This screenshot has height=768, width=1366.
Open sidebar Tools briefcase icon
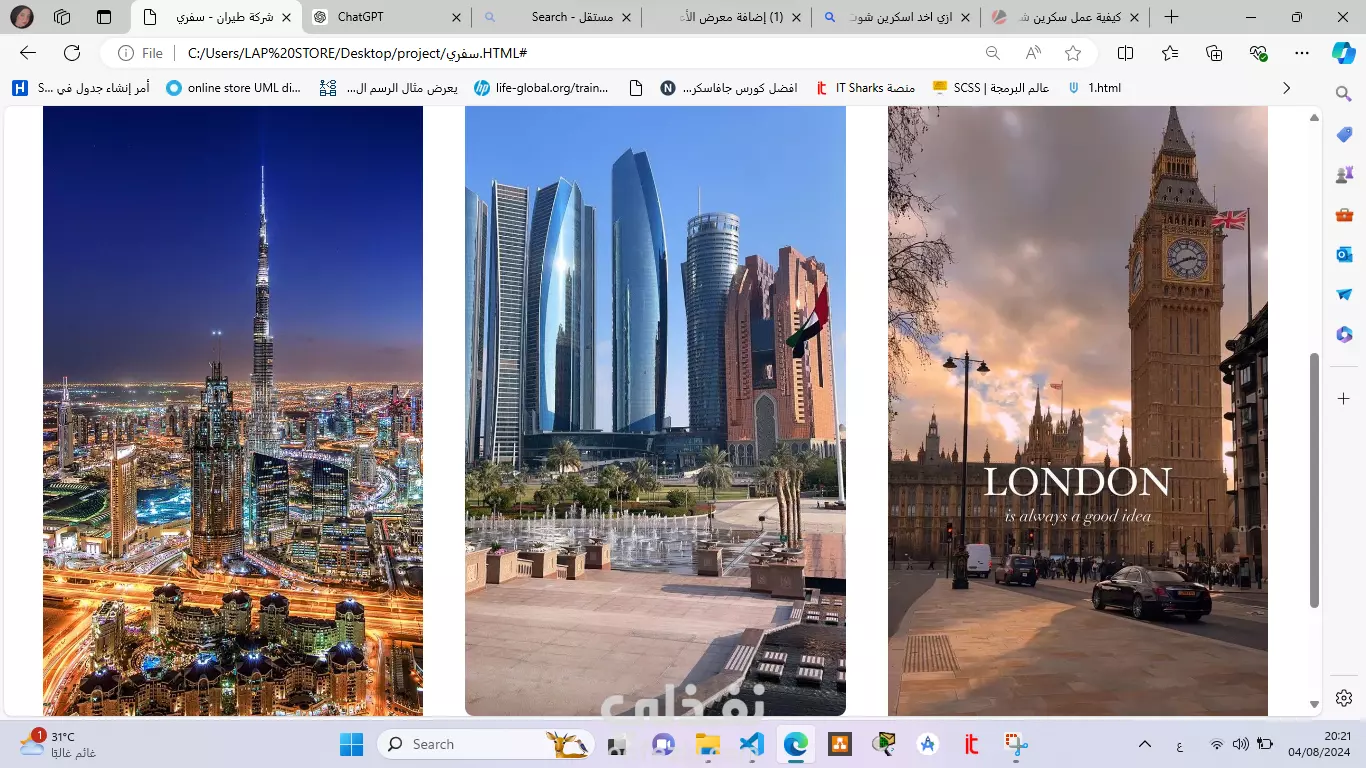(x=1344, y=215)
